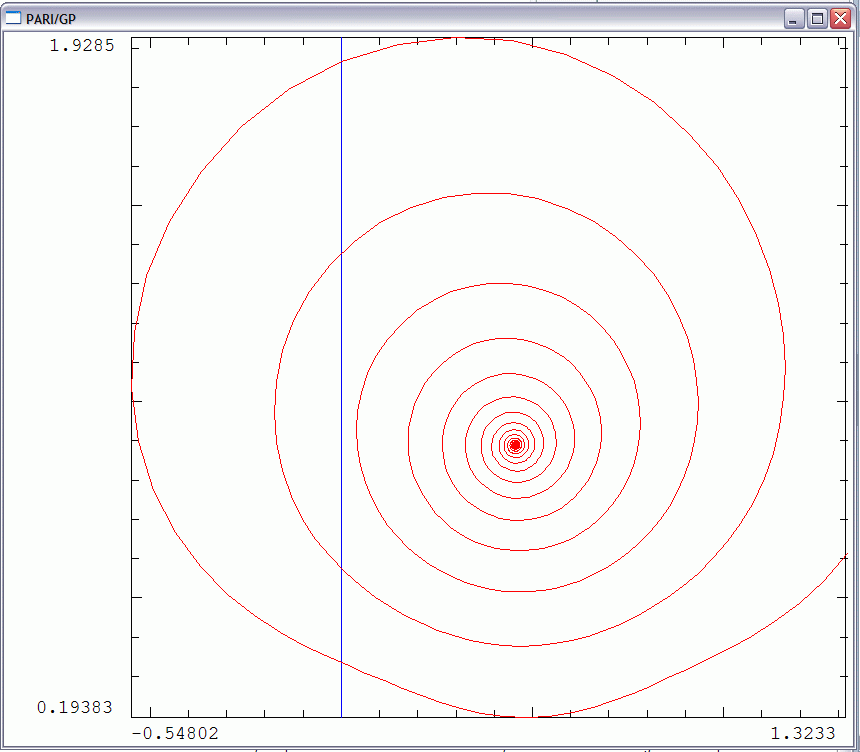Click the top-right corner of the plot frame
Viewport: 860px width, 752px height.
(x=846, y=38)
